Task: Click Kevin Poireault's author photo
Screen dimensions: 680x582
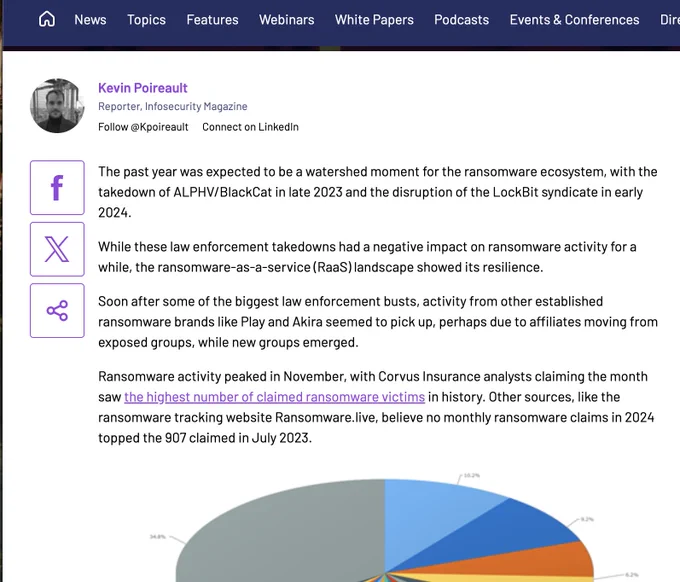Action: (57, 106)
